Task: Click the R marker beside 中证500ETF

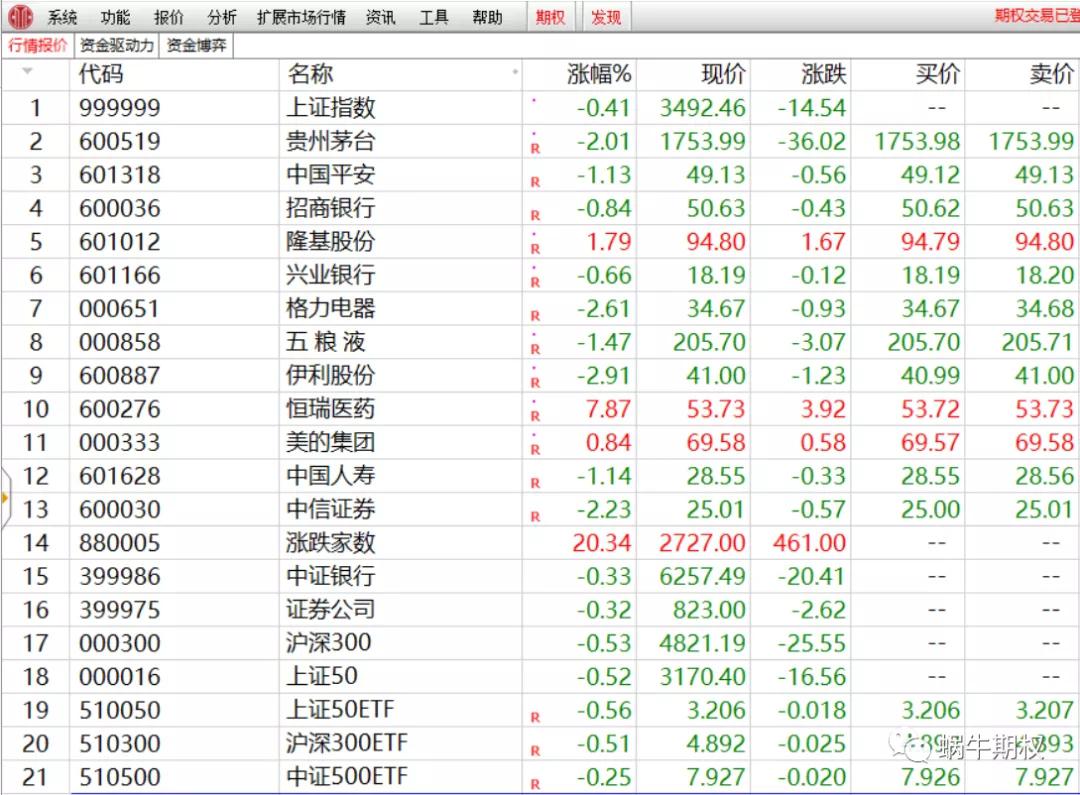Action: pos(535,784)
